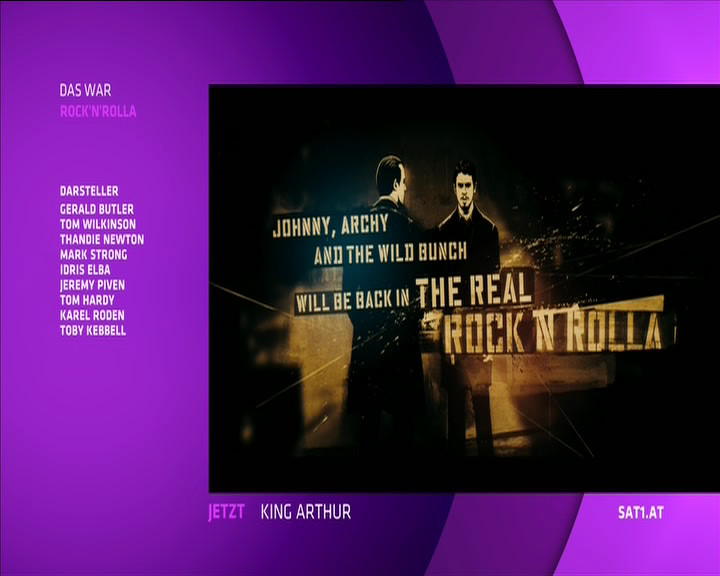Click the 'JETZT' label below the video
The image size is (720, 576).
pyautogui.click(x=226, y=512)
